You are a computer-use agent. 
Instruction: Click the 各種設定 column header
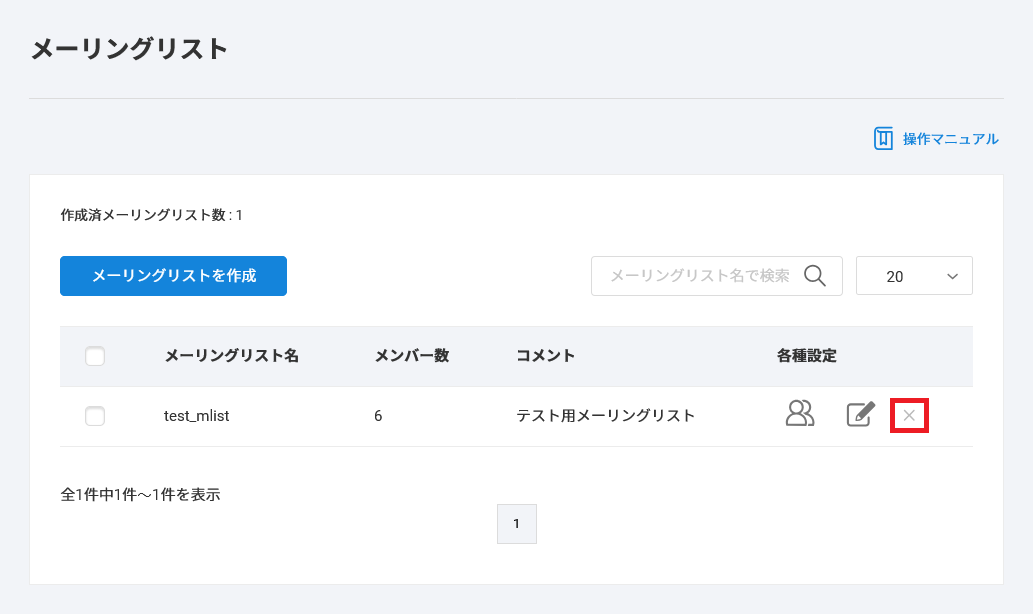pyautogui.click(x=806, y=355)
